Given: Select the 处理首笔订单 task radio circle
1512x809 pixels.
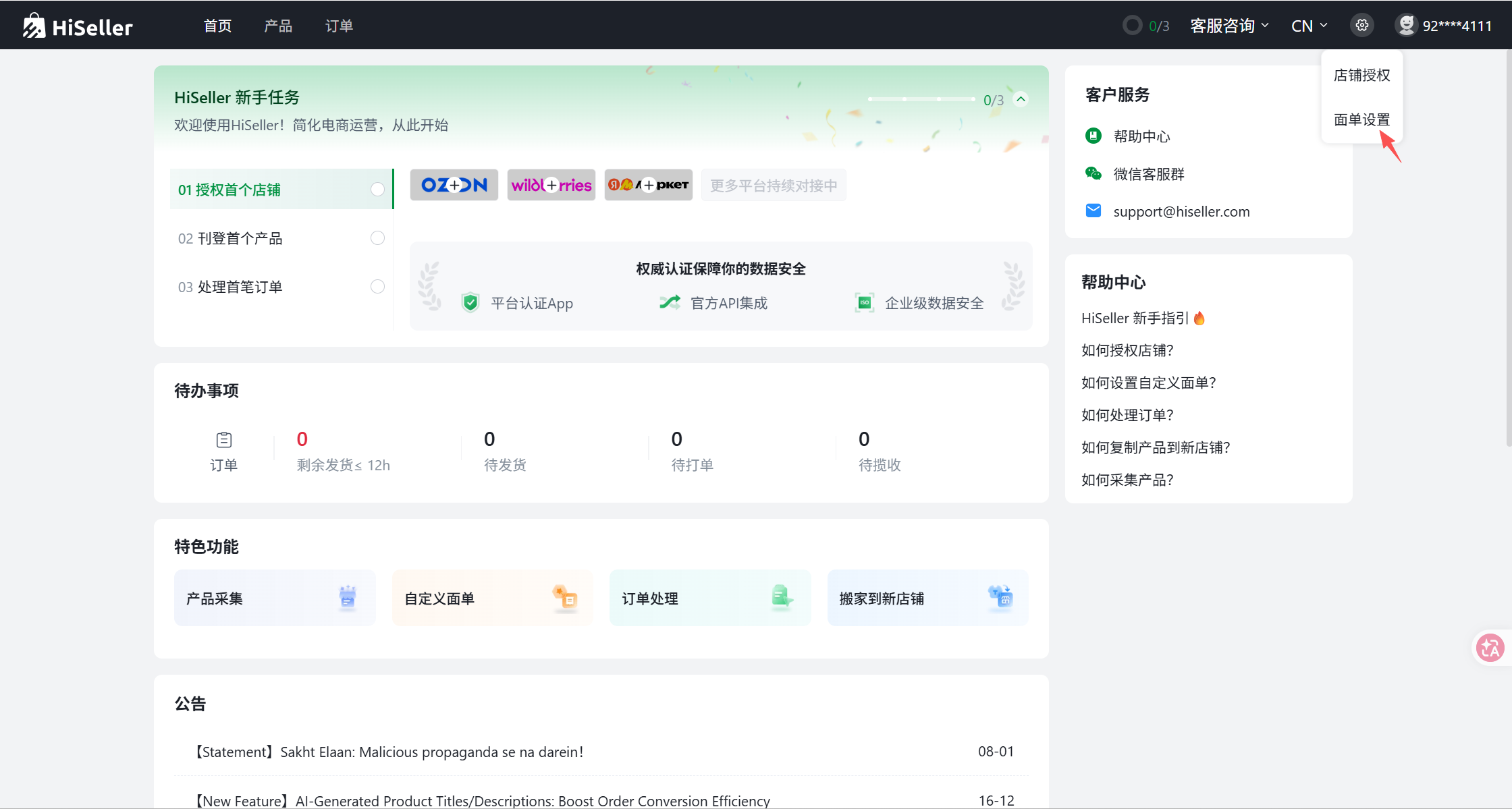Looking at the screenshot, I should [x=378, y=287].
